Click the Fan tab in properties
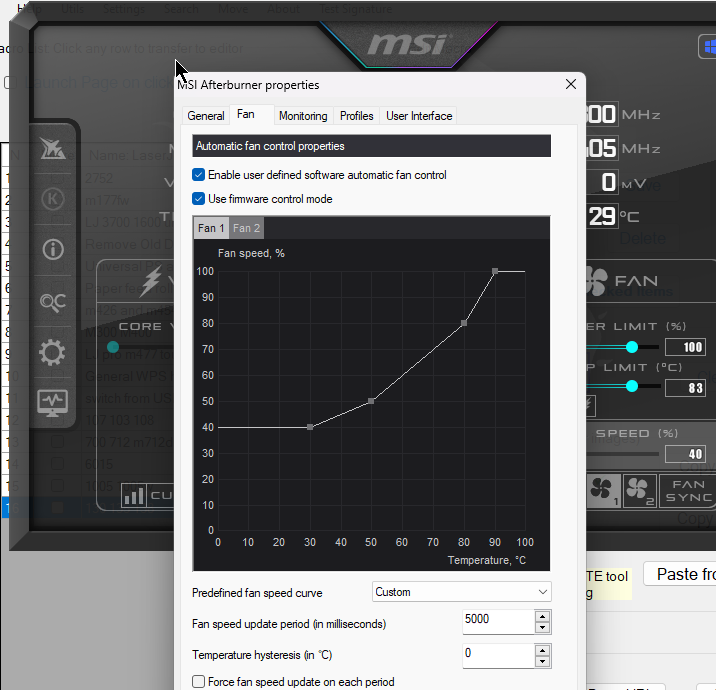 (x=246, y=114)
